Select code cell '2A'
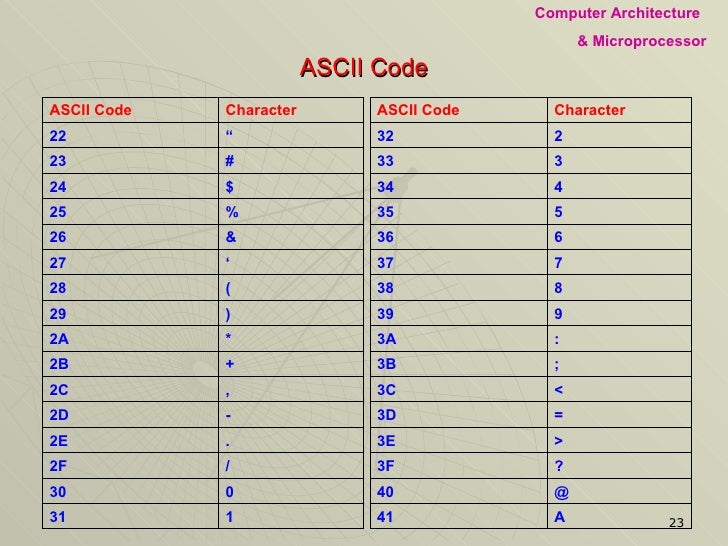This screenshot has width=728, height=546. click(130, 338)
